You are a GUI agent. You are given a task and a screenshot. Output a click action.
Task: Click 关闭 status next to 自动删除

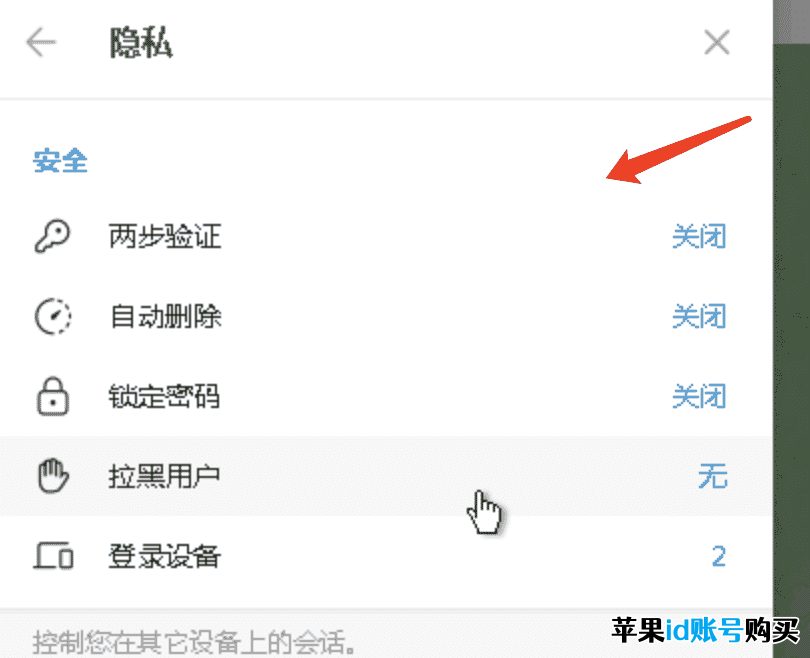[699, 316]
